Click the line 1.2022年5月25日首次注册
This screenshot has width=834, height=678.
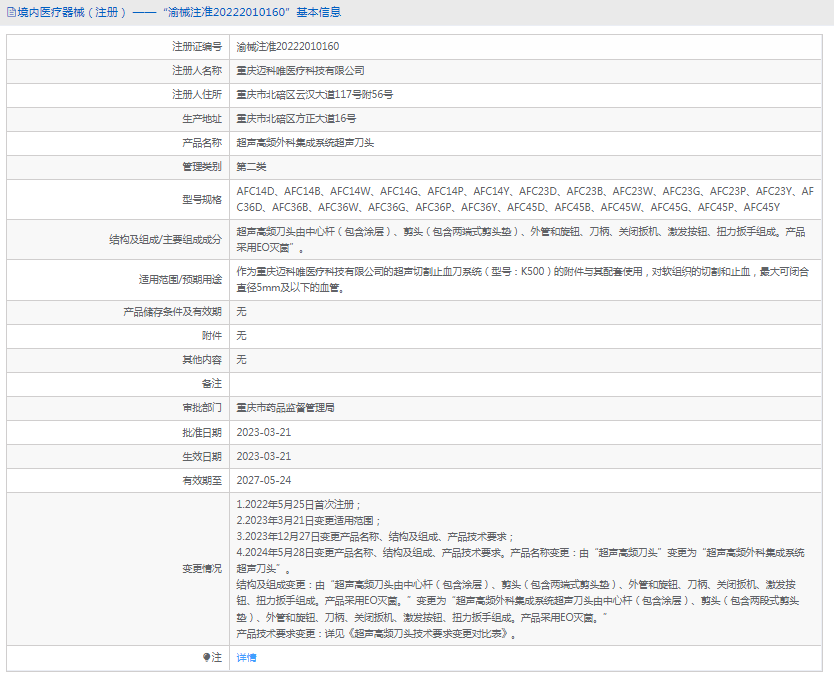click(299, 504)
